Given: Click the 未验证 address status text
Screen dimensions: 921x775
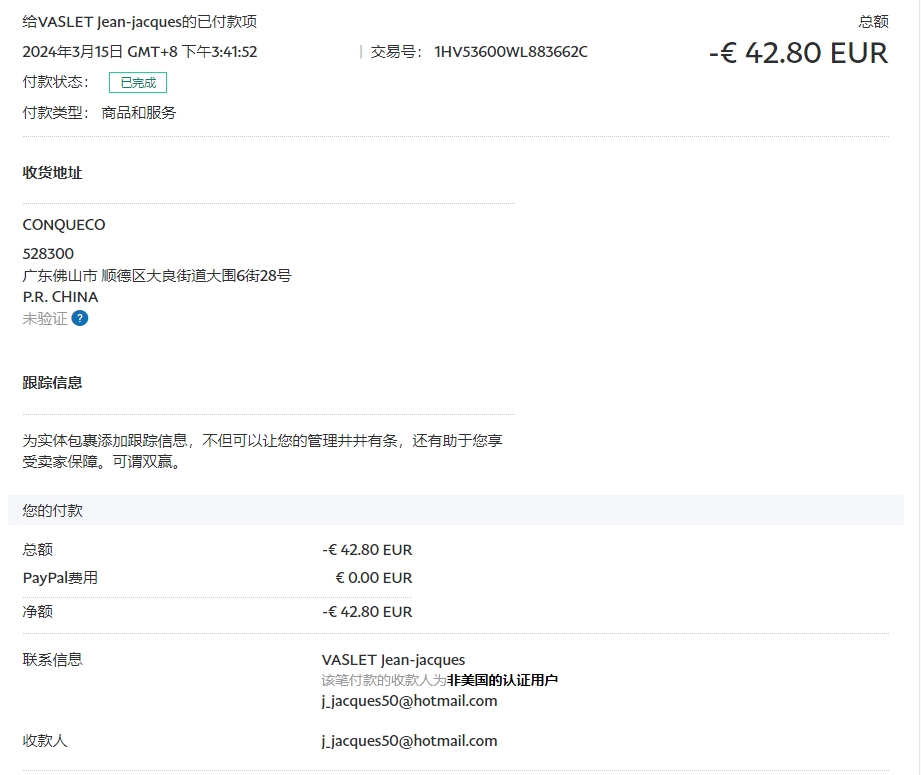Looking at the screenshot, I should coord(45,319).
